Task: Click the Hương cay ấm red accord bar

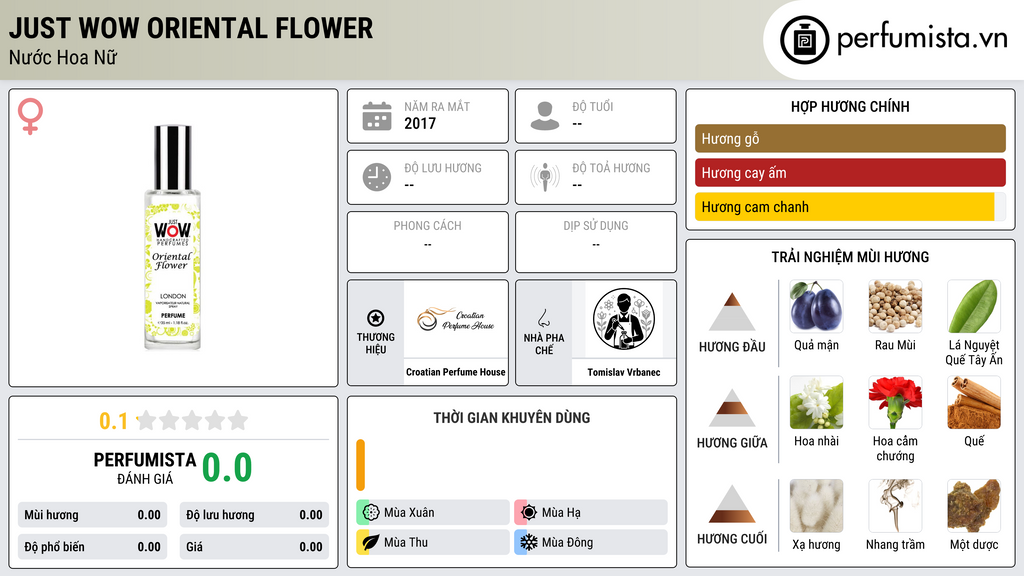Action: (850, 173)
